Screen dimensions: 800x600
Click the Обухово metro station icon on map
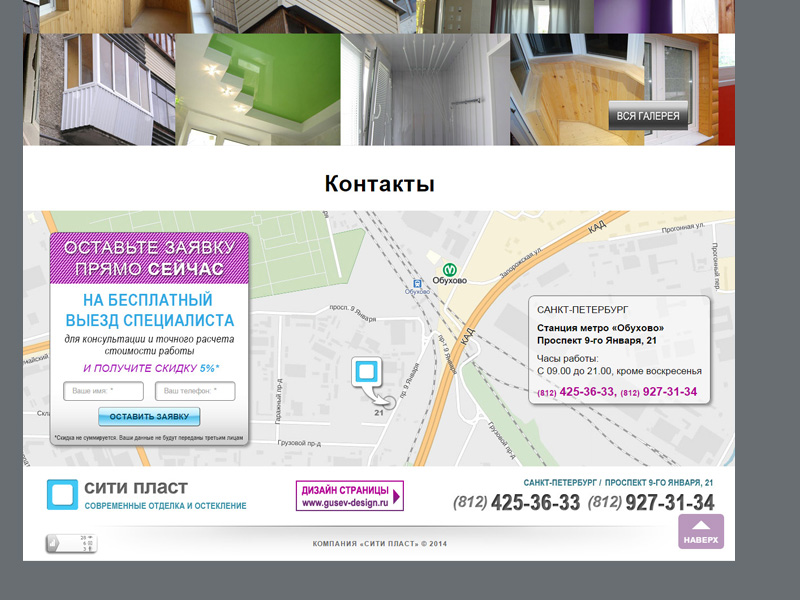449,269
